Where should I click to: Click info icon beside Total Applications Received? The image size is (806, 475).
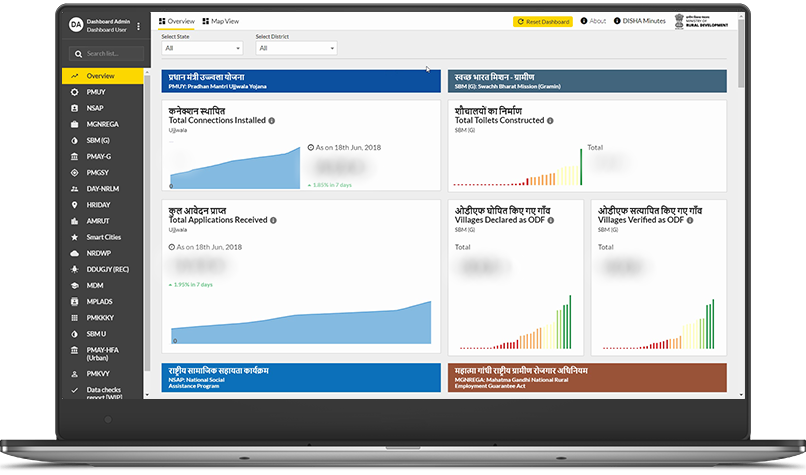(274, 220)
